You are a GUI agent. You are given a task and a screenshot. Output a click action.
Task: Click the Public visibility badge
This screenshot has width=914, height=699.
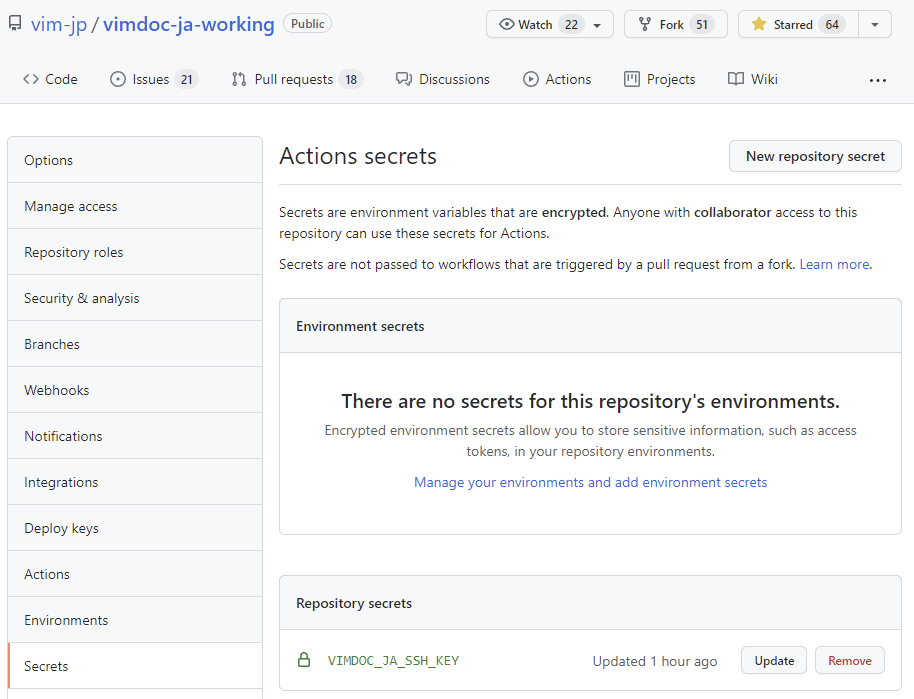click(x=307, y=24)
